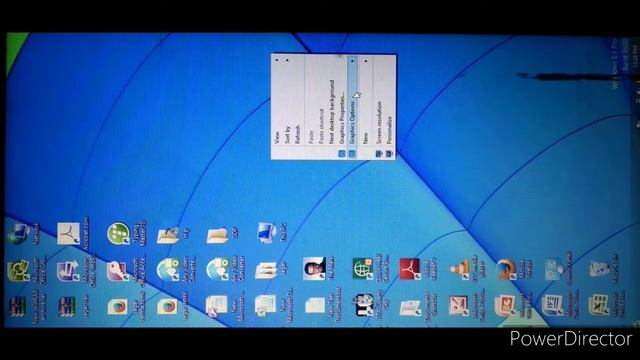Open the Microsoft PowerPoint shortcut icon
The height and width of the screenshot is (360, 640).
pos(505,305)
